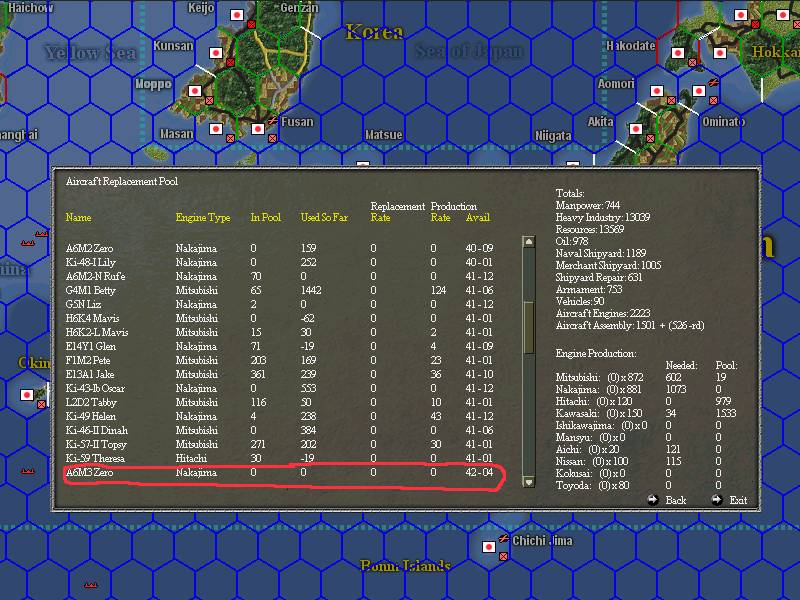
Task: Click the Back arrow button
Action: point(653,499)
